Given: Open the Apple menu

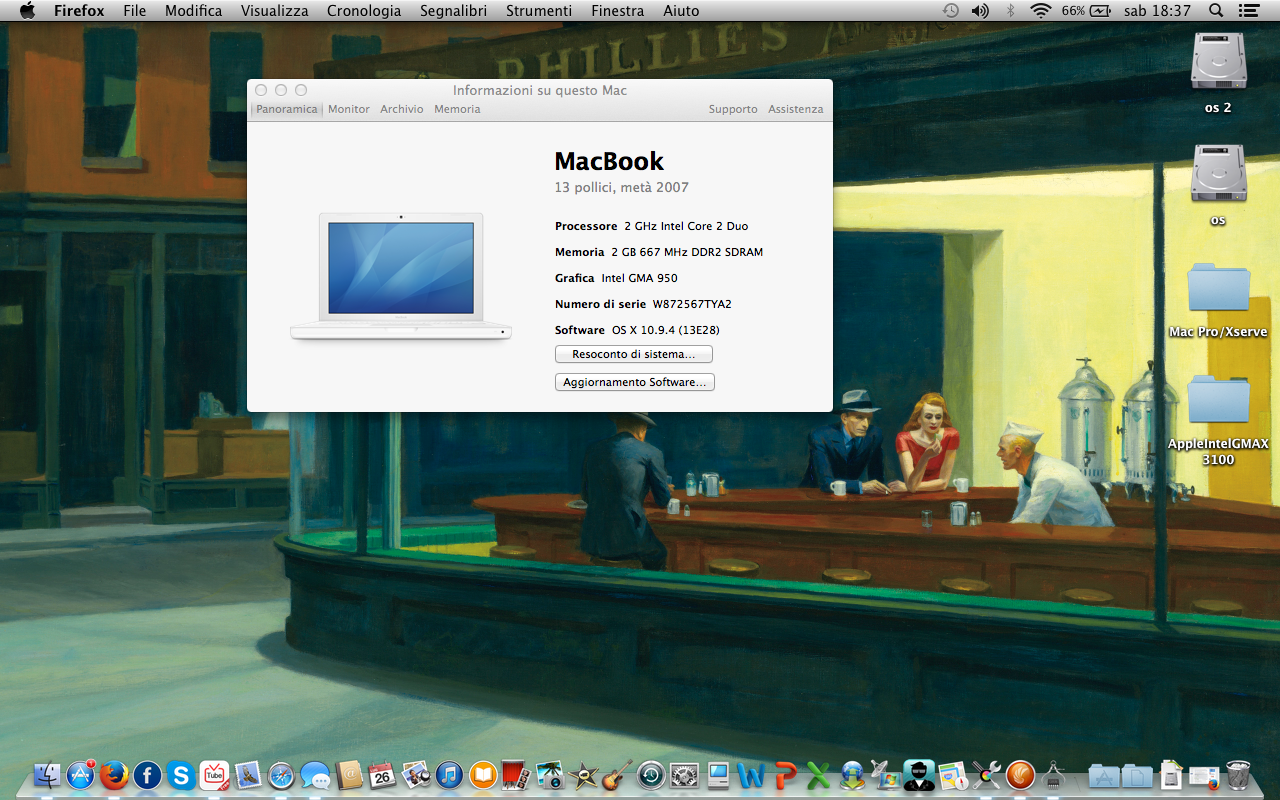Looking at the screenshot, I should click(x=27, y=11).
